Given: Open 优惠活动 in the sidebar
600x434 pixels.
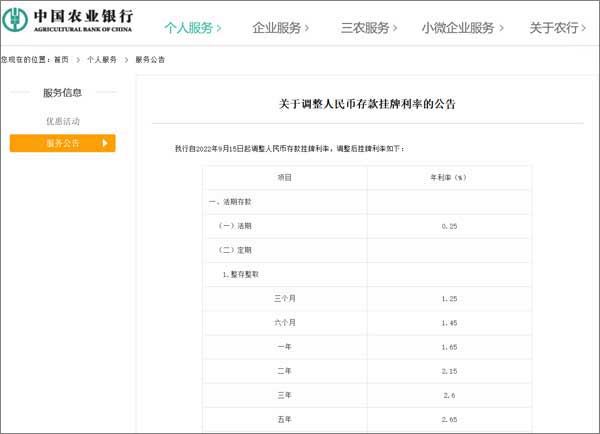Looking at the screenshot, I should point(63,121).
